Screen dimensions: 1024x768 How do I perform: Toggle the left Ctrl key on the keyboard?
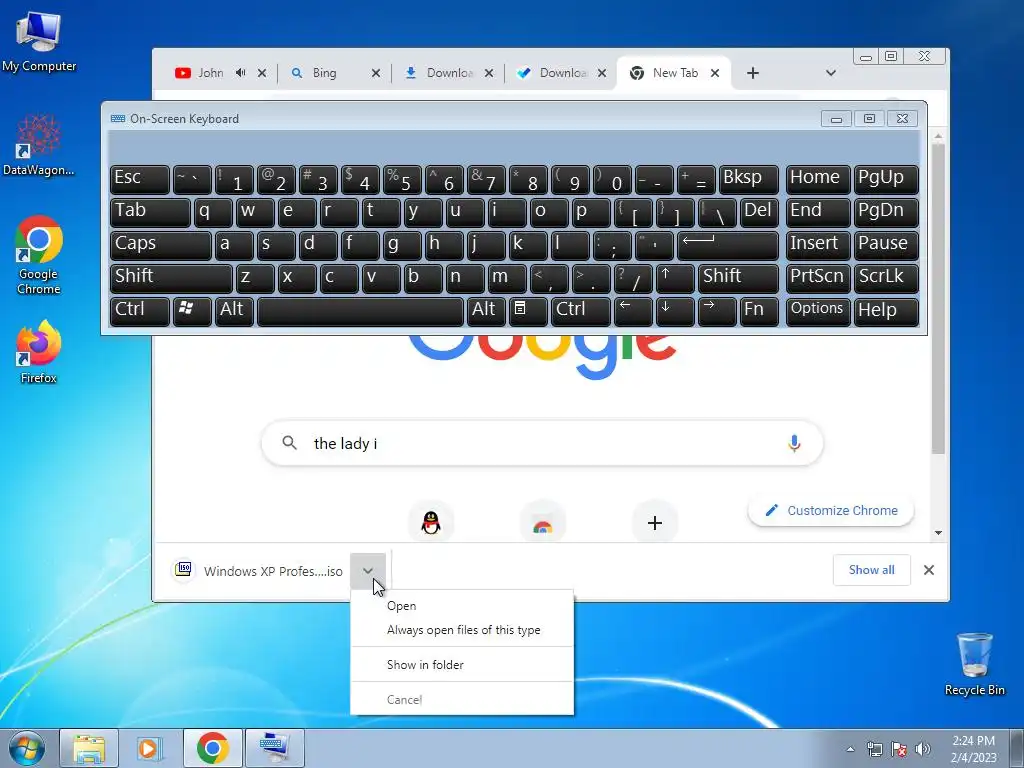click(140, 310)
